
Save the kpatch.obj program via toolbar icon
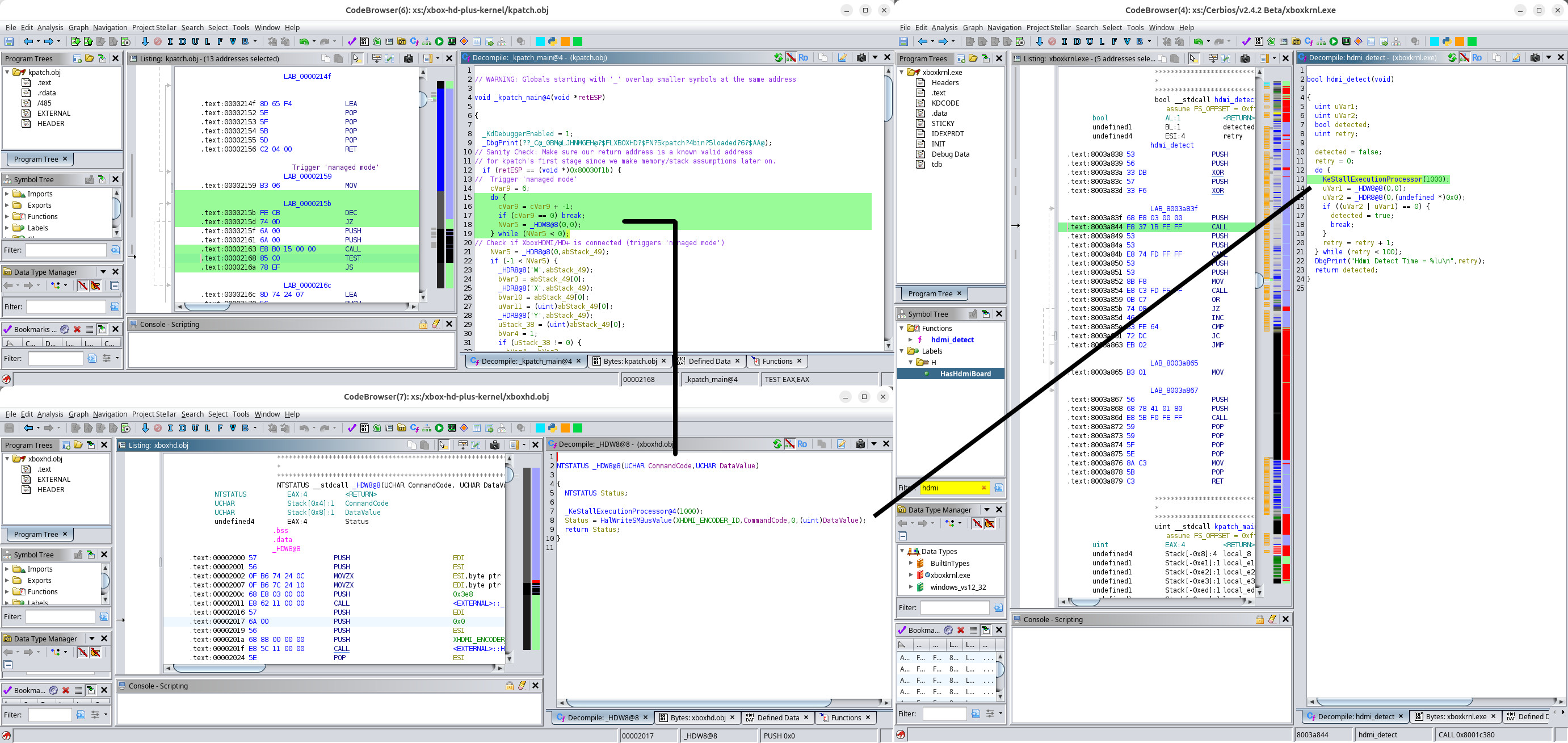tap(9, 41)
